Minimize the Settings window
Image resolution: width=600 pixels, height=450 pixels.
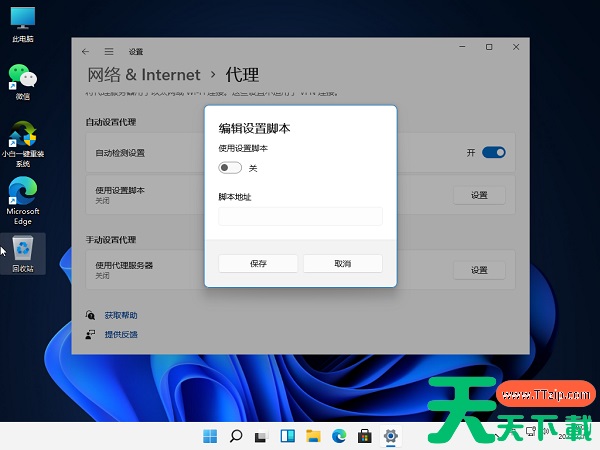click(x=462, y=47)
